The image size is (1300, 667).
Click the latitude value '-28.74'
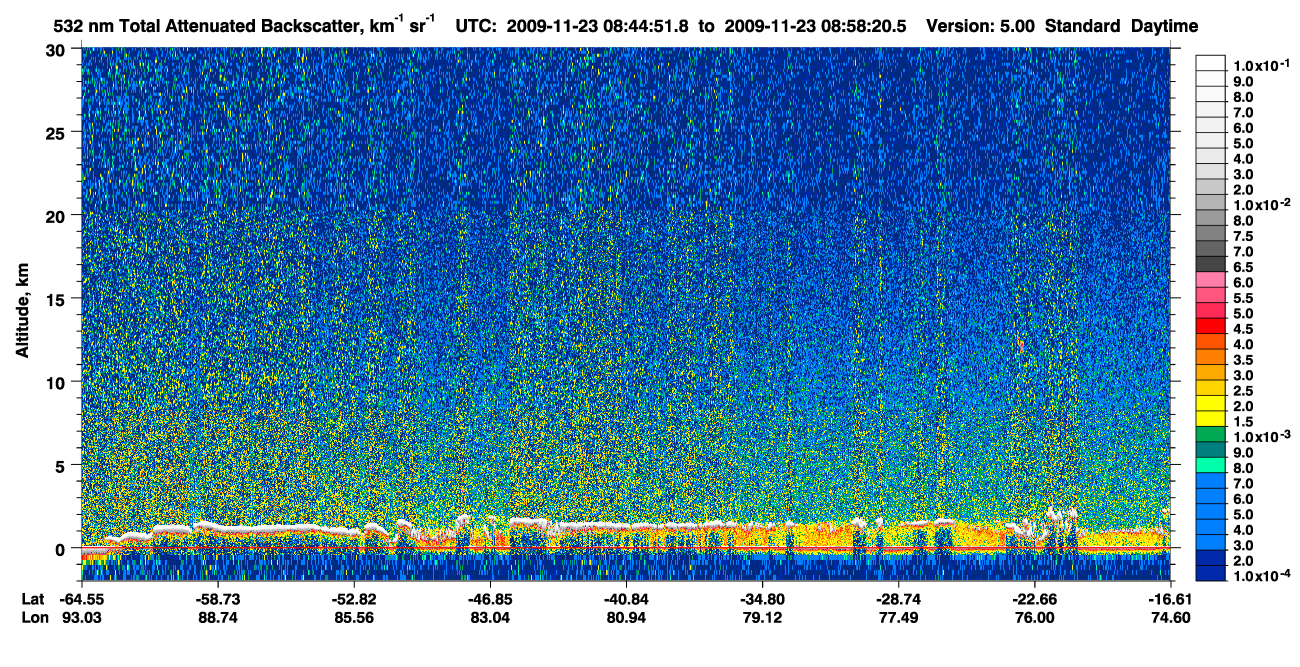[x=898, y=598]
